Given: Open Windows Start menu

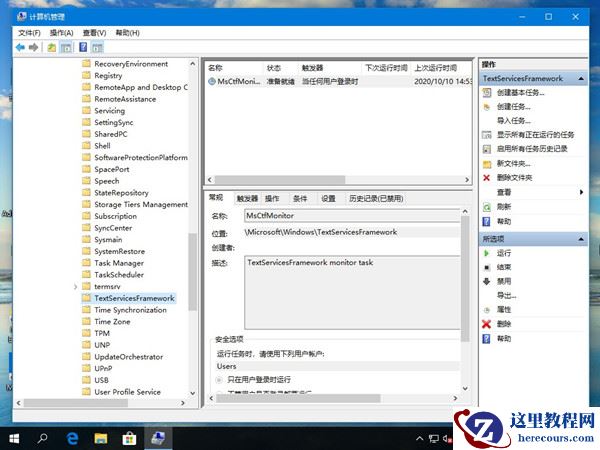Looking at the screenshot, I should pyautogui.click(x=15, y=438).
